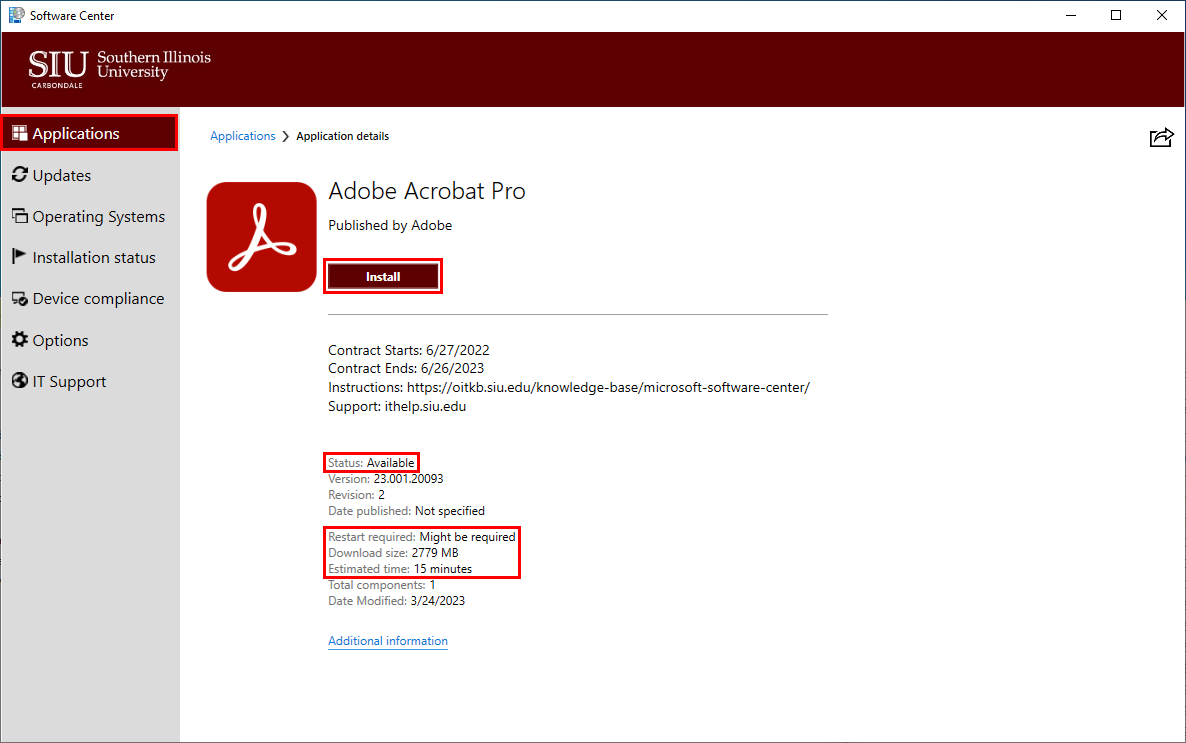The width and height of the screenshot is (1186, 743).
Task: Click Install for Adobe Acrobat Pro
Action: 383,276
